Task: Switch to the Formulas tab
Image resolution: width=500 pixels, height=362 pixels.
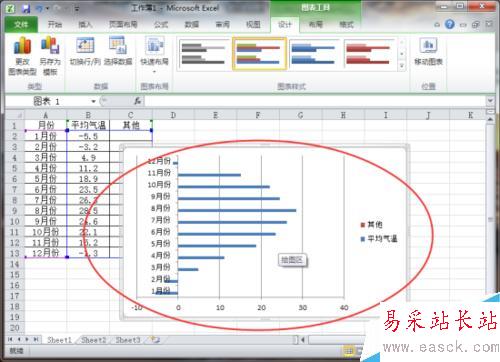Action: coord(161,24)
